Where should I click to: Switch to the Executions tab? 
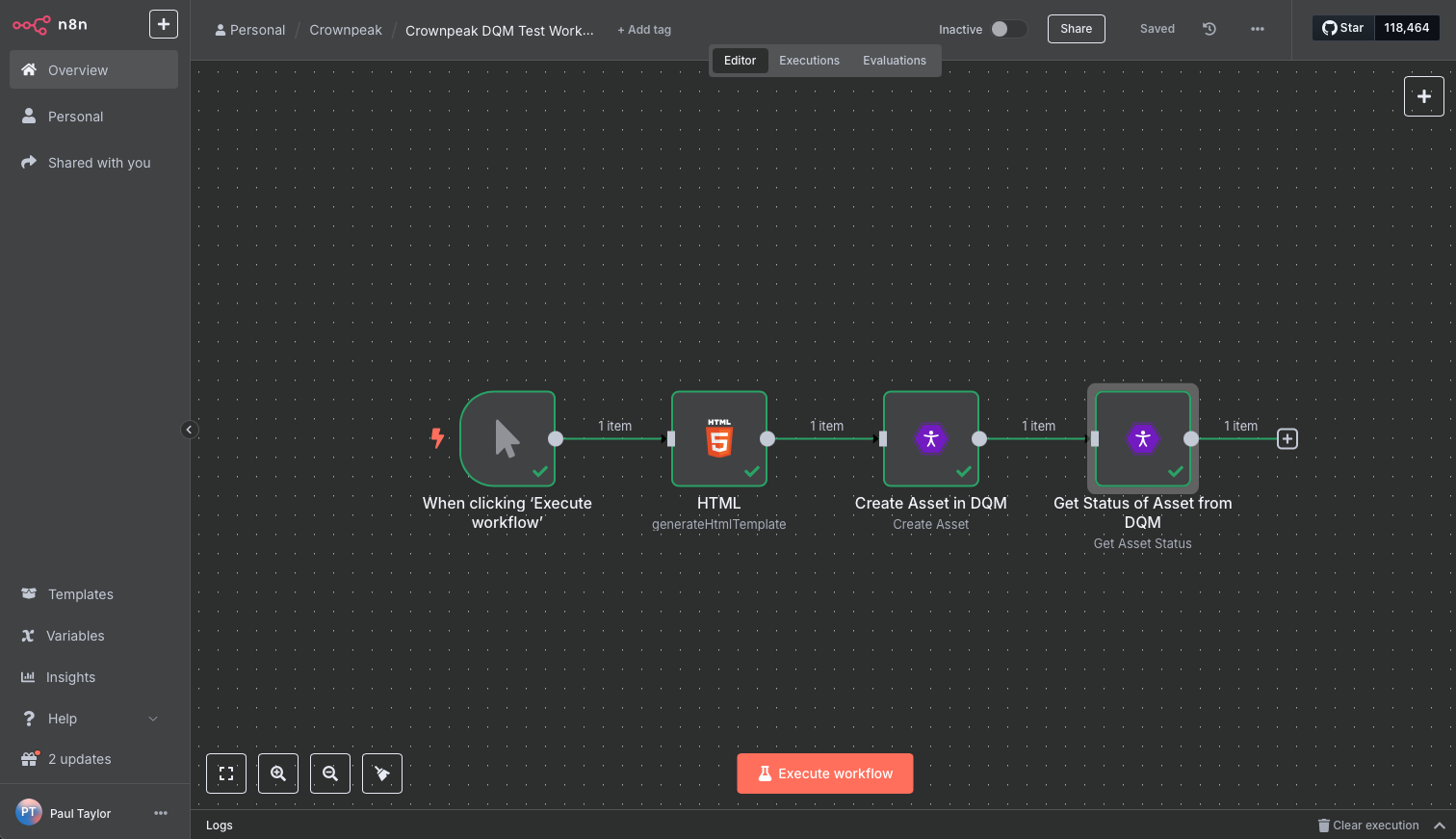point(809,61)
